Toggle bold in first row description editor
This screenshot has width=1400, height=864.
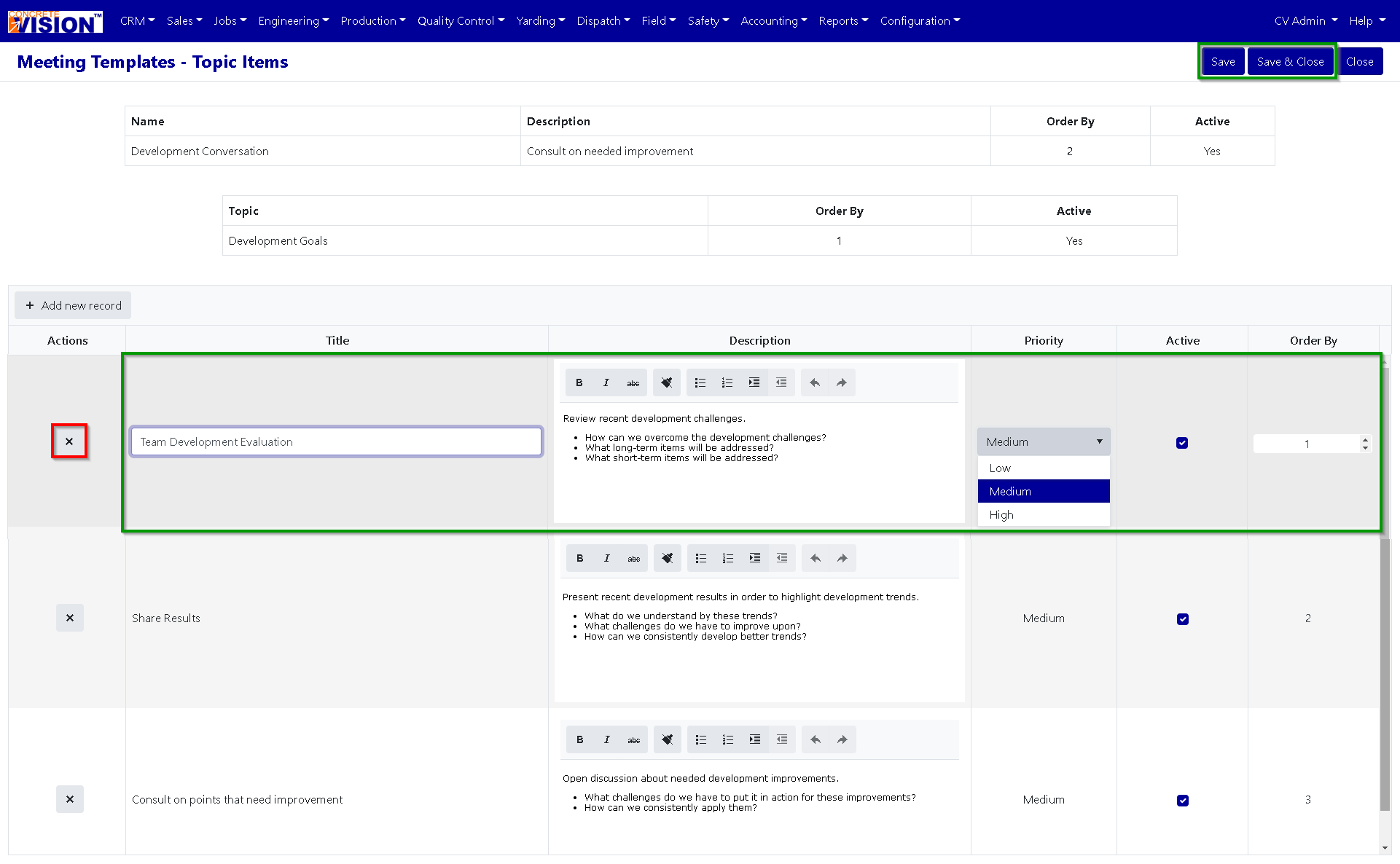[x=579, y=382]
